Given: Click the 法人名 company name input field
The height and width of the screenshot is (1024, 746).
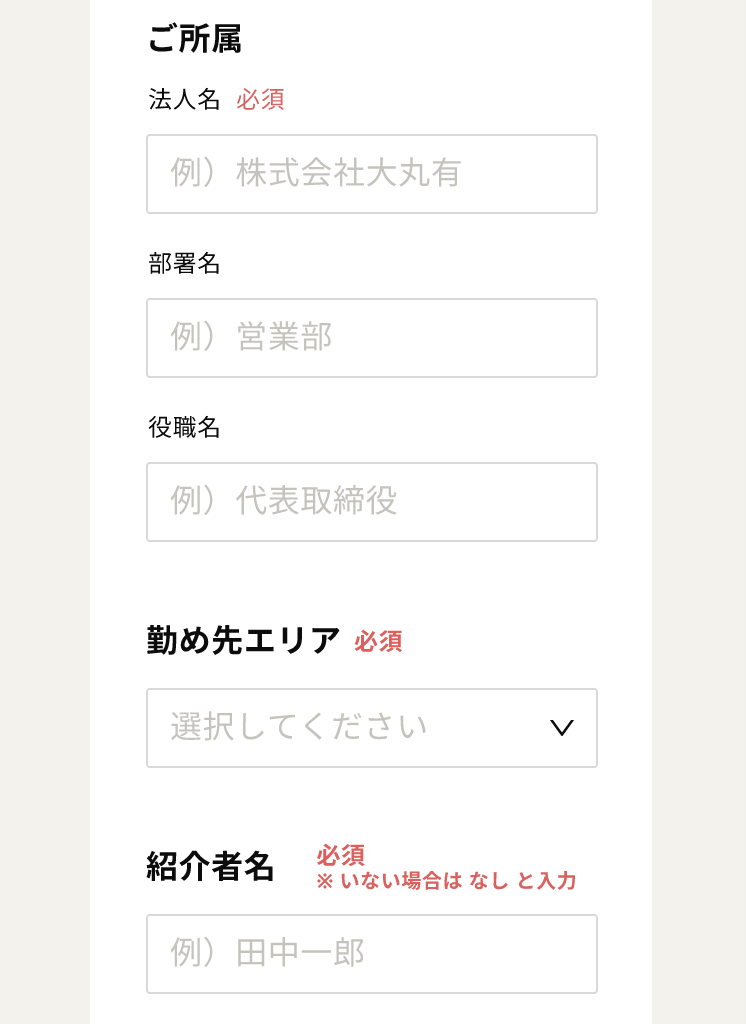Looking at the screenshot, I should pos(372,174).
